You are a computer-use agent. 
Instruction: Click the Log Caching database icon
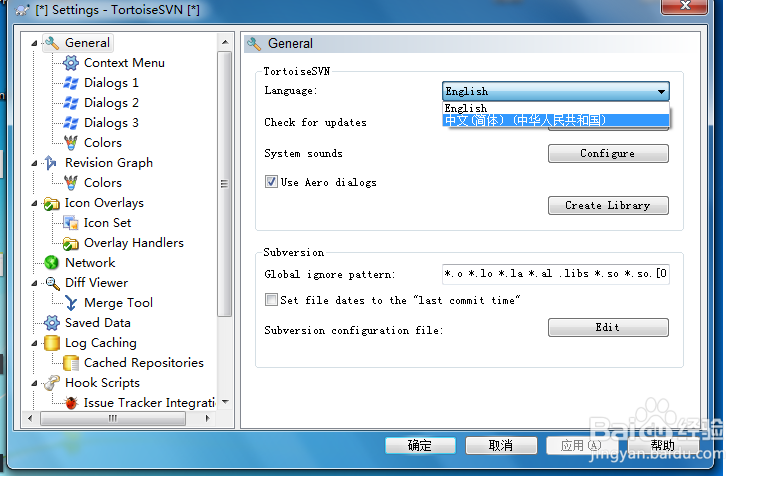click(x=51, y=343)
